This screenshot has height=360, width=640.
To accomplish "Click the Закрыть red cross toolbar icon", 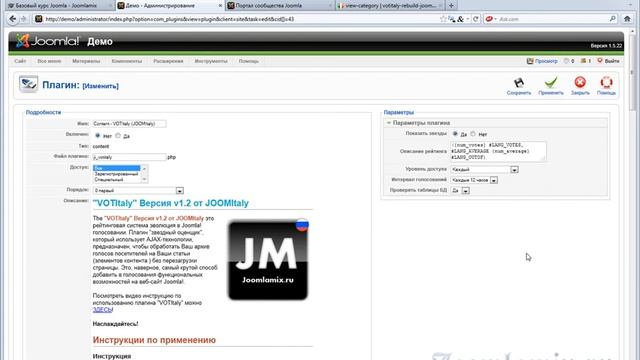I will (x=580, y=82).
